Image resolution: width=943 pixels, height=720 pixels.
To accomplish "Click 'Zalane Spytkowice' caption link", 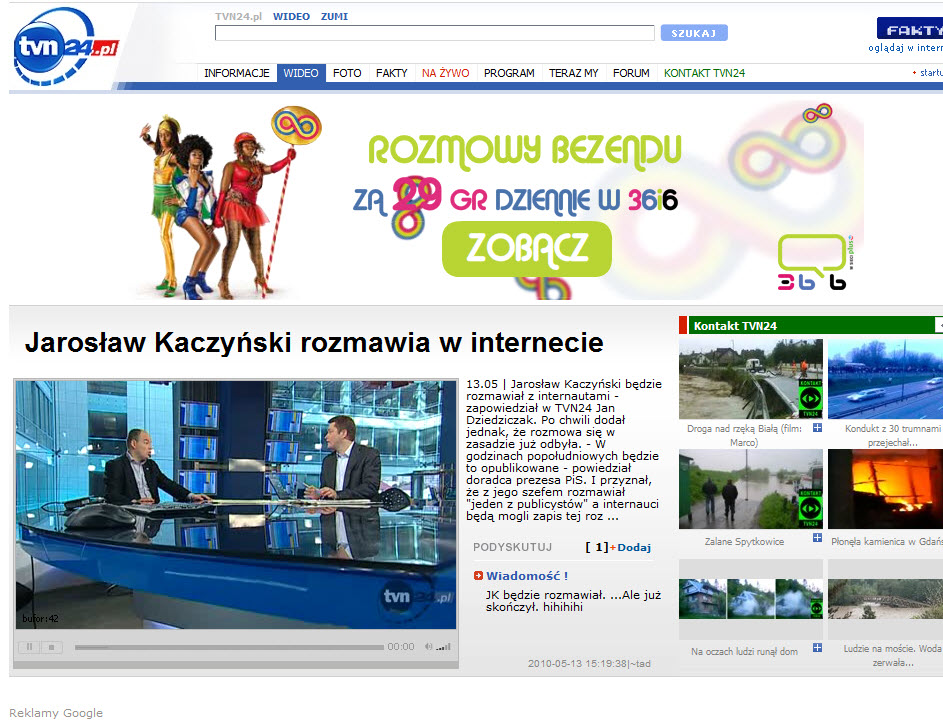I will pos(745,541).
